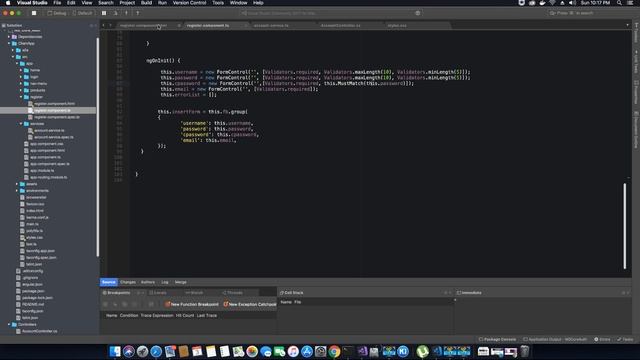The width and height of the screenshot is (640, 360).
Task: Expand the home folder
Action: [21, 70]
